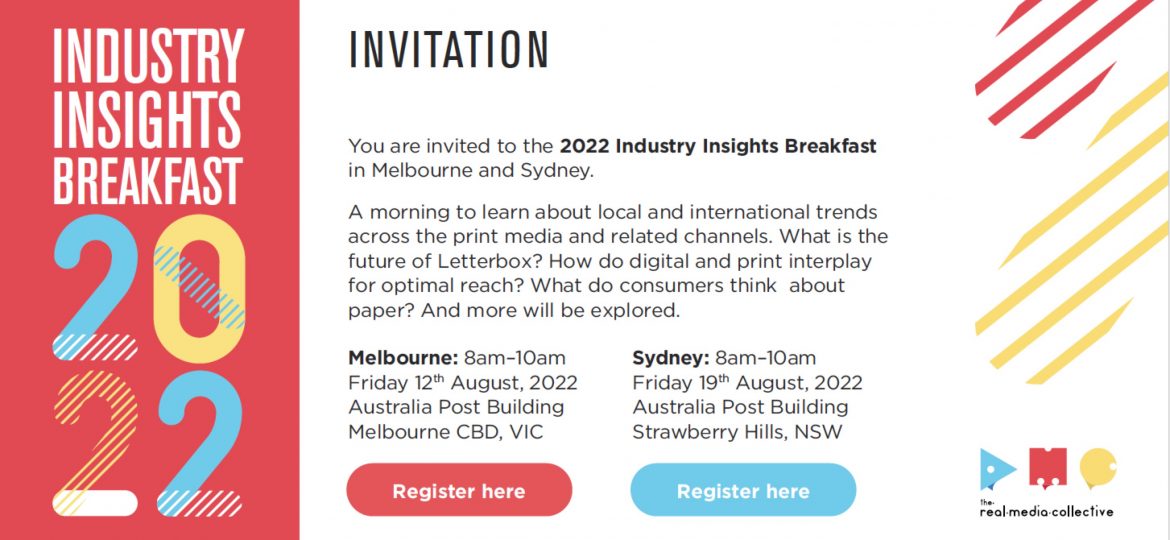Click Friday 19th August, 2022 date text
Image resolution: width=1170 pixels, height=540 pixels.
(748, 383)
